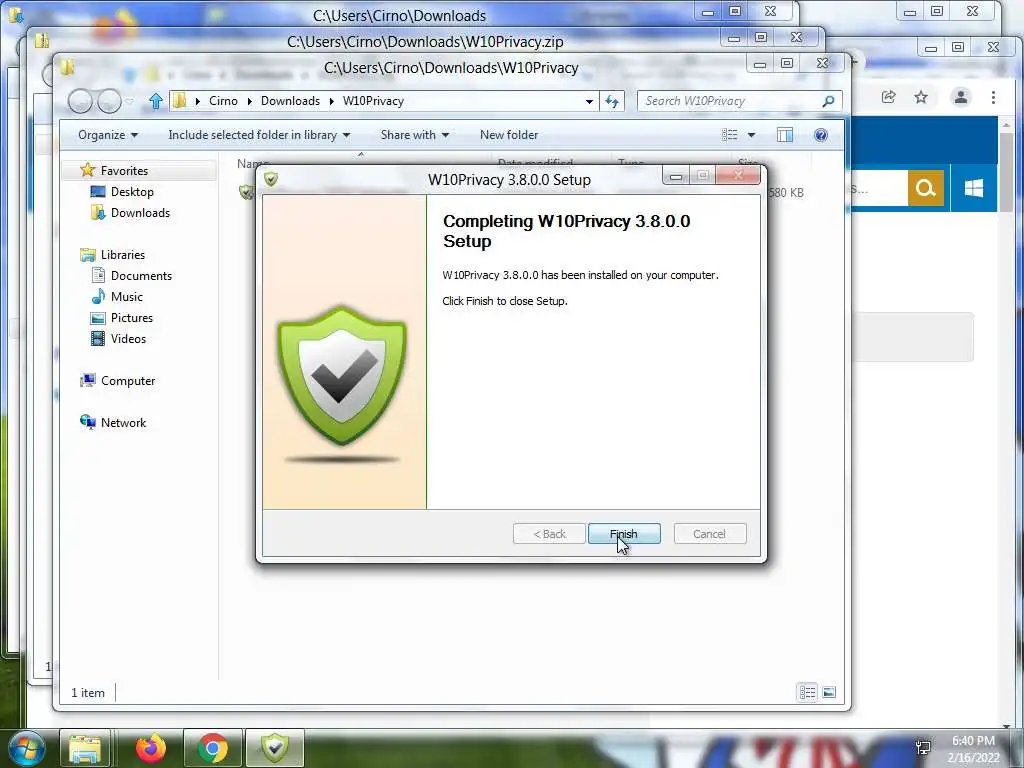The width and height of the screenshot is (1024, 768).
Task: Click the W10Privacy breadcrumb in address bar
Action: point(374,101)
